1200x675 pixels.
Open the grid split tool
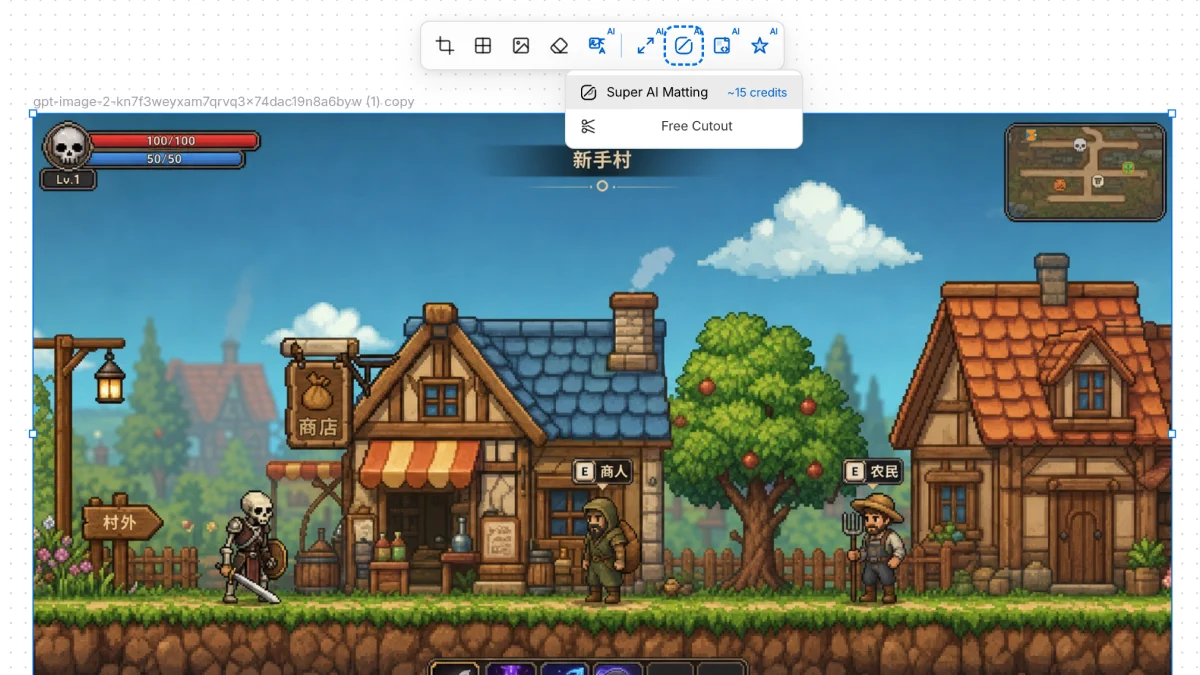tap(483, 46)
